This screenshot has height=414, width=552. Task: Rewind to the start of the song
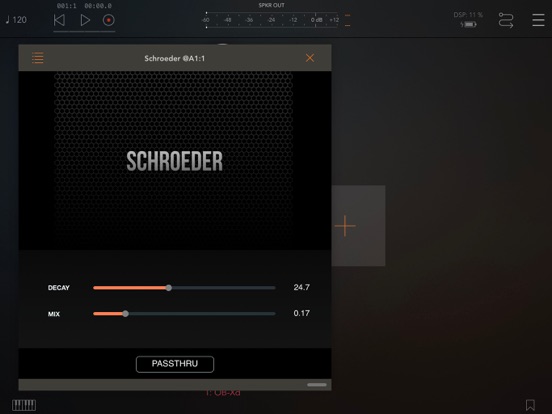pyautogui.click(x=59, y=20)
